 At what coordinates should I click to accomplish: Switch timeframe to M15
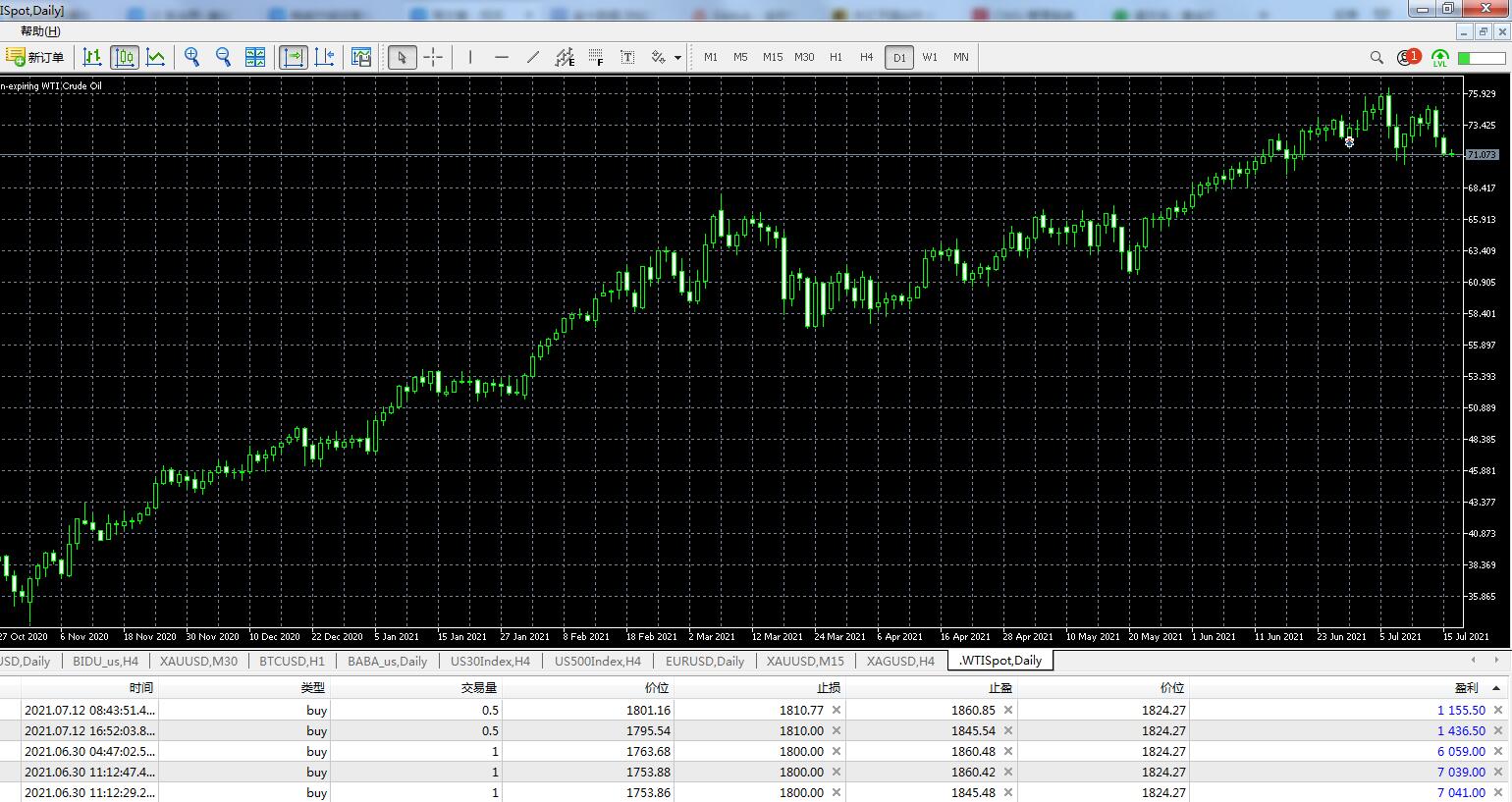click(x=773, y=57)
